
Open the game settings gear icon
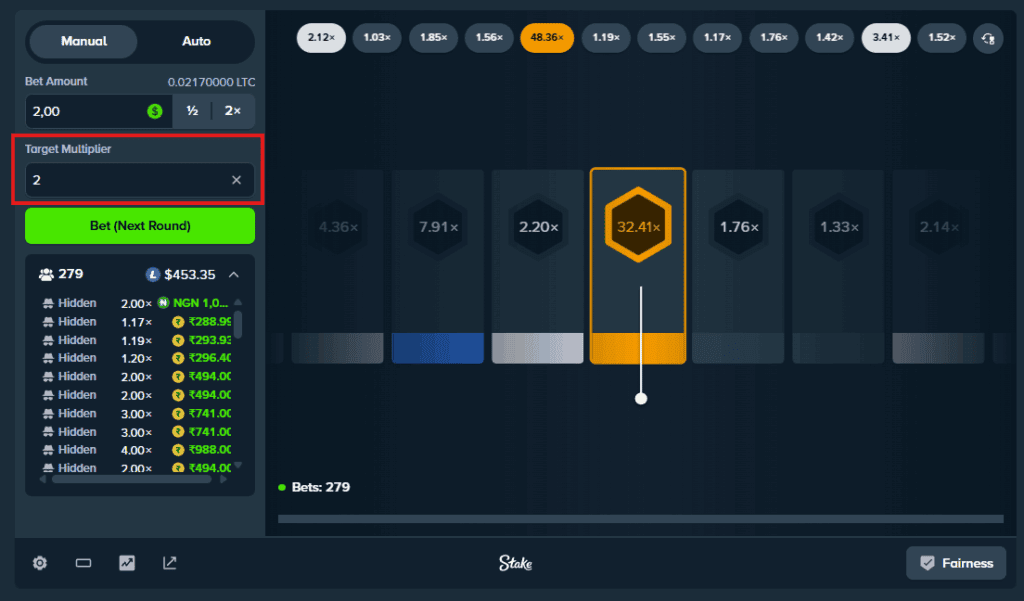point(39,563)
